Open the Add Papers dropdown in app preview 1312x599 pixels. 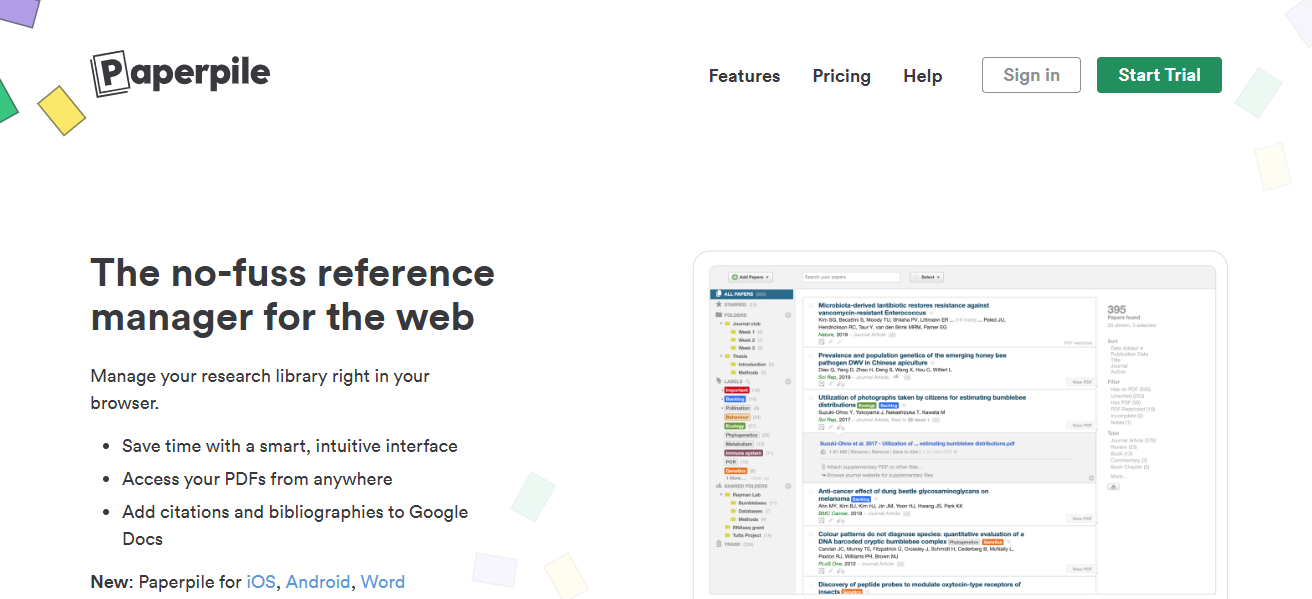750,277
